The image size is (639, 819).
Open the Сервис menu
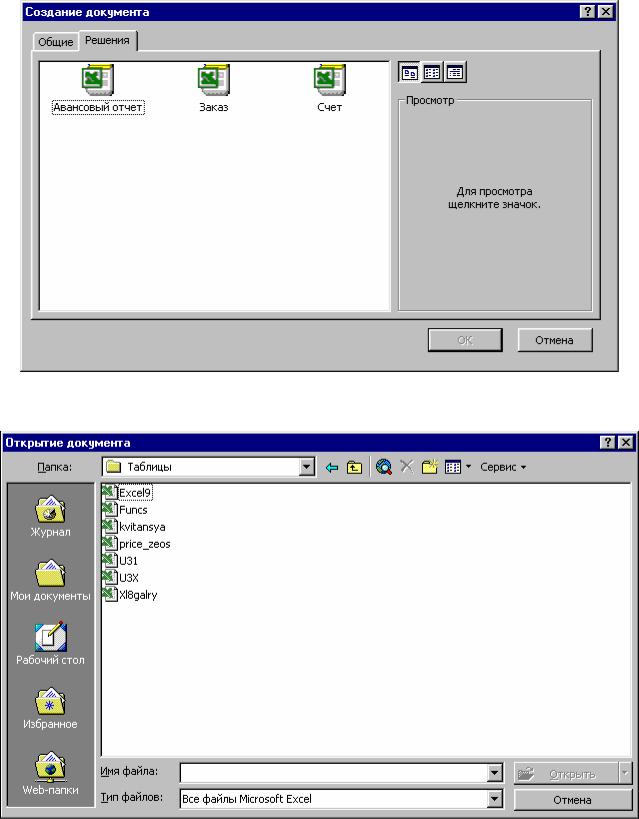coord(503,467)
